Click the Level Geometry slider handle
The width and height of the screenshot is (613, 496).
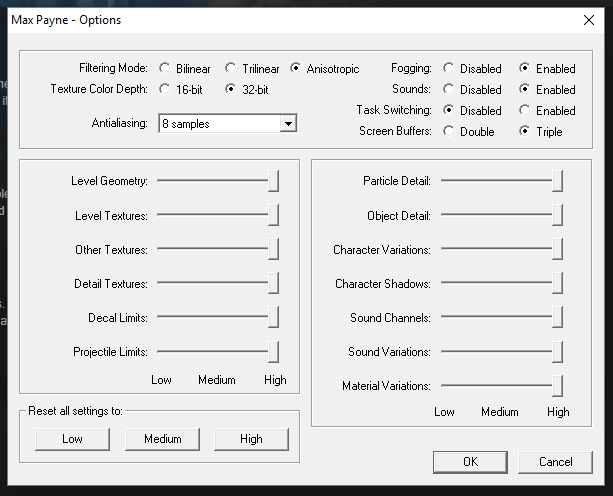(273, 181)
